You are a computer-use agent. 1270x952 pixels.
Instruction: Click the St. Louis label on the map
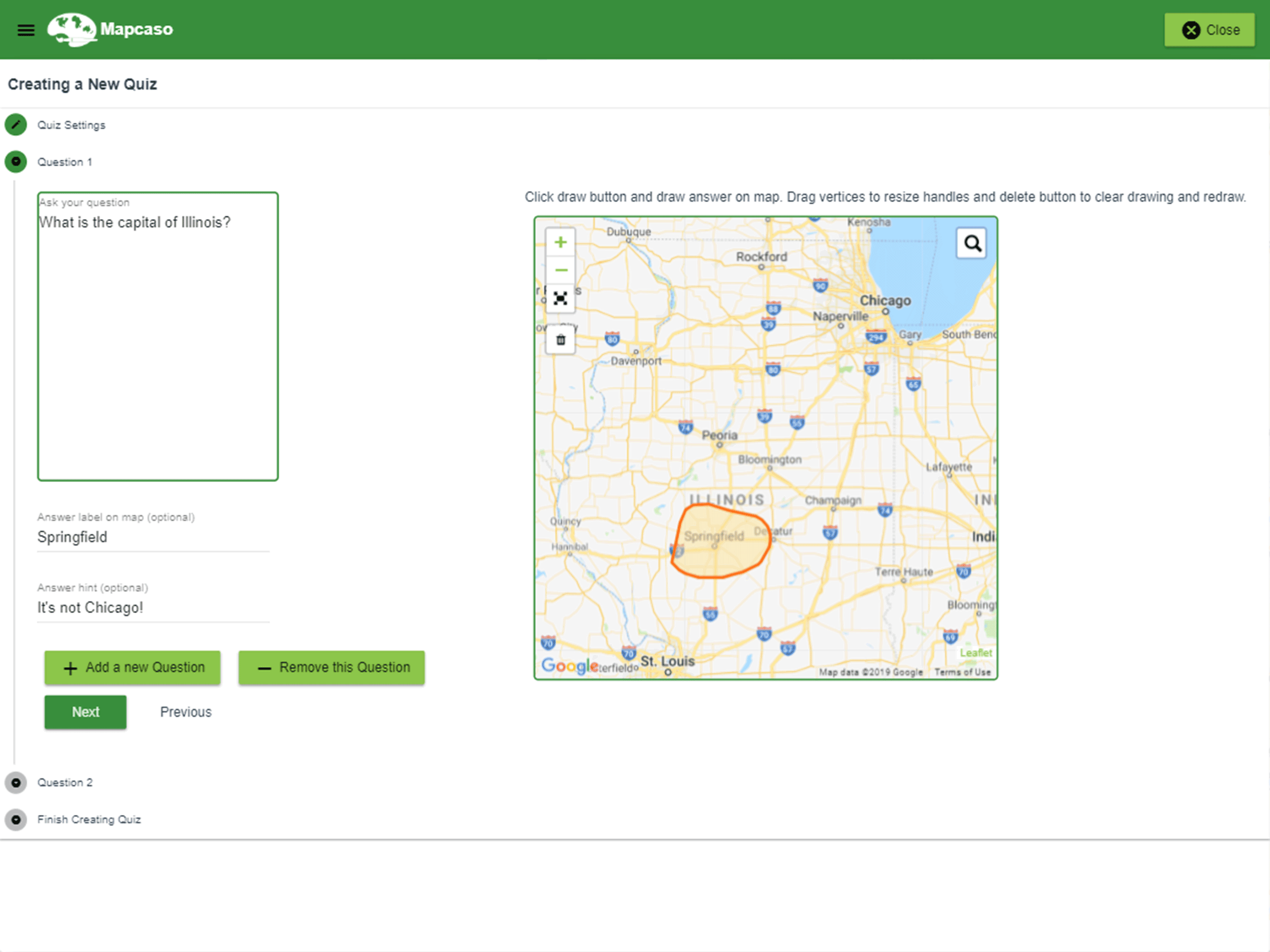pos(667,661)
